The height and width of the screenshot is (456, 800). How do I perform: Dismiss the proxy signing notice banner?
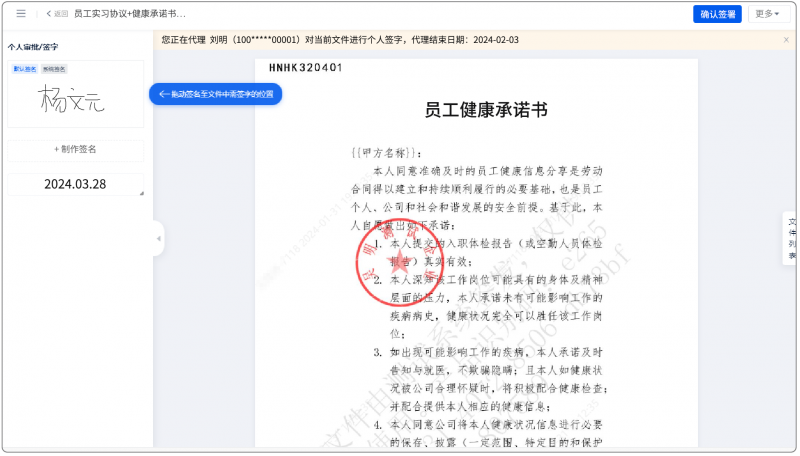(784, 40)
